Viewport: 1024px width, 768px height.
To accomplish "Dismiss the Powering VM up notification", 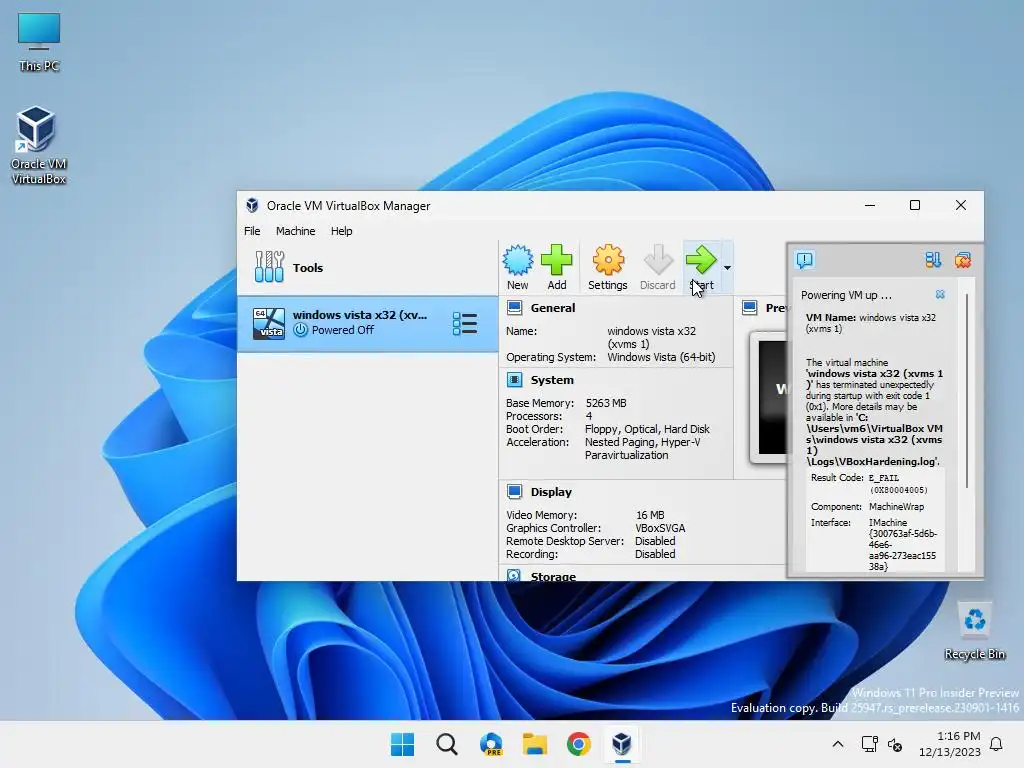I will (940, 295).
